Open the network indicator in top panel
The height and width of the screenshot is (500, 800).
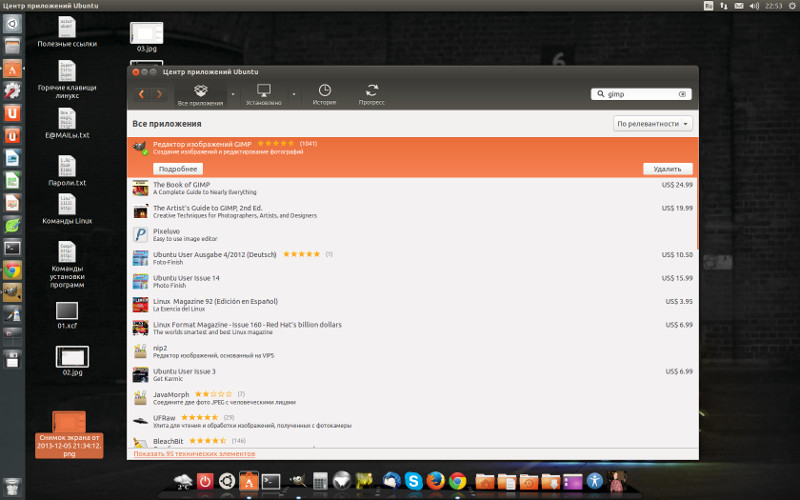click(723, 6)
